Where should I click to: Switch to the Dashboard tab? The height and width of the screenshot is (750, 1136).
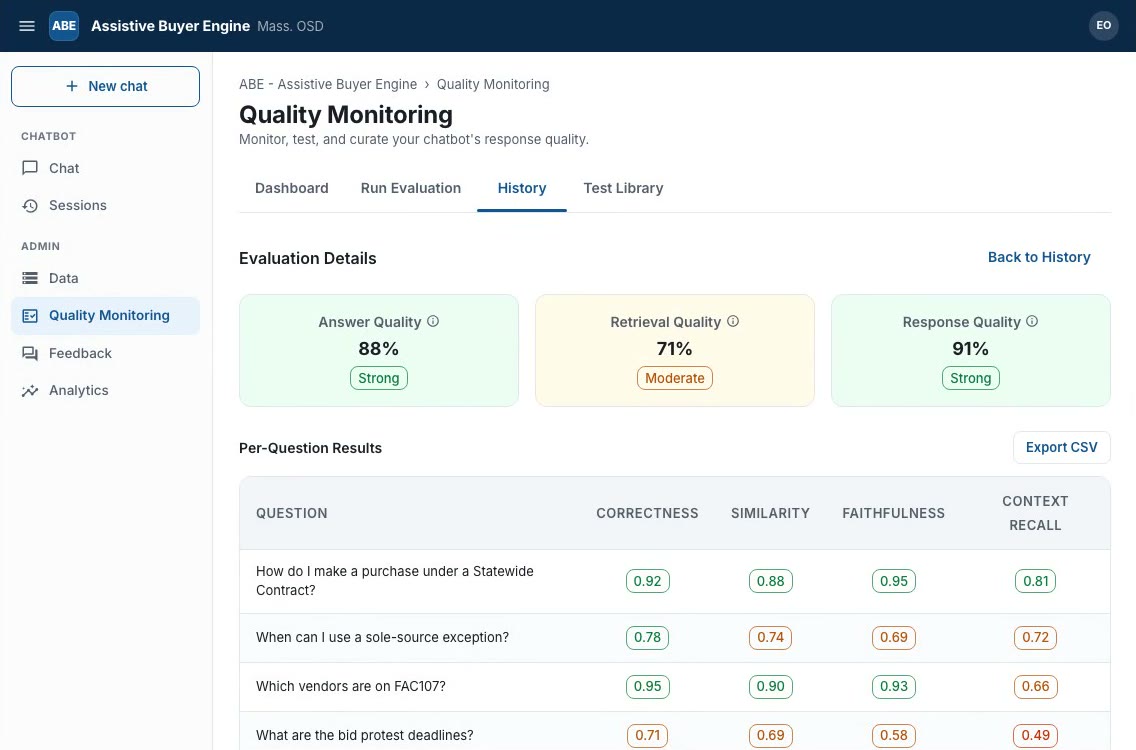291,188
